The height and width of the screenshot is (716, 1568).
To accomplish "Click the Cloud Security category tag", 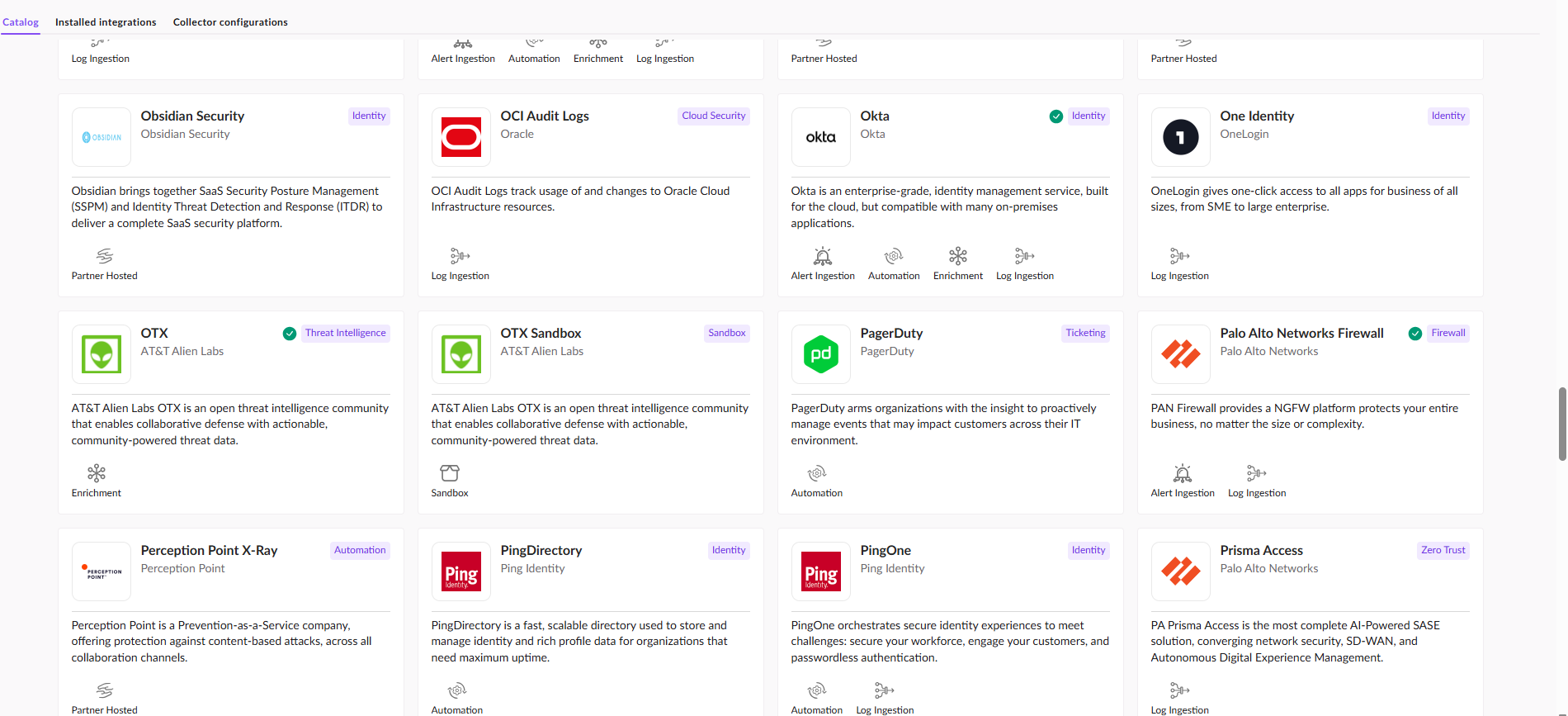I will [713, 116].
